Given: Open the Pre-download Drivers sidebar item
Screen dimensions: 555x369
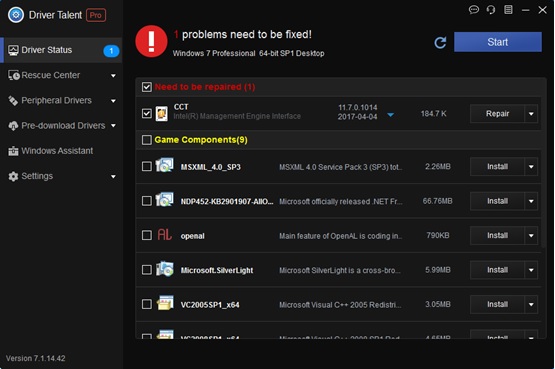Looking at the screenshot, I should tap(61, 126).
